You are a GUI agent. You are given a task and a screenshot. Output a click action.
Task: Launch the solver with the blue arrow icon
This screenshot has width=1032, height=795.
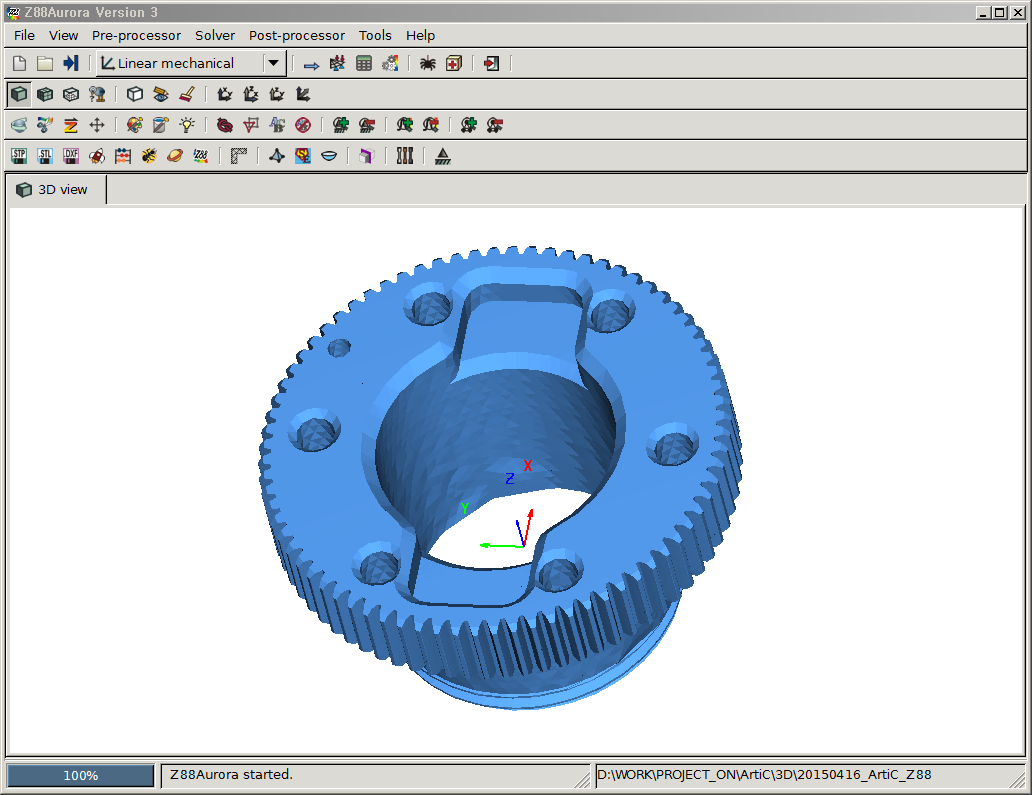point(310,63)
